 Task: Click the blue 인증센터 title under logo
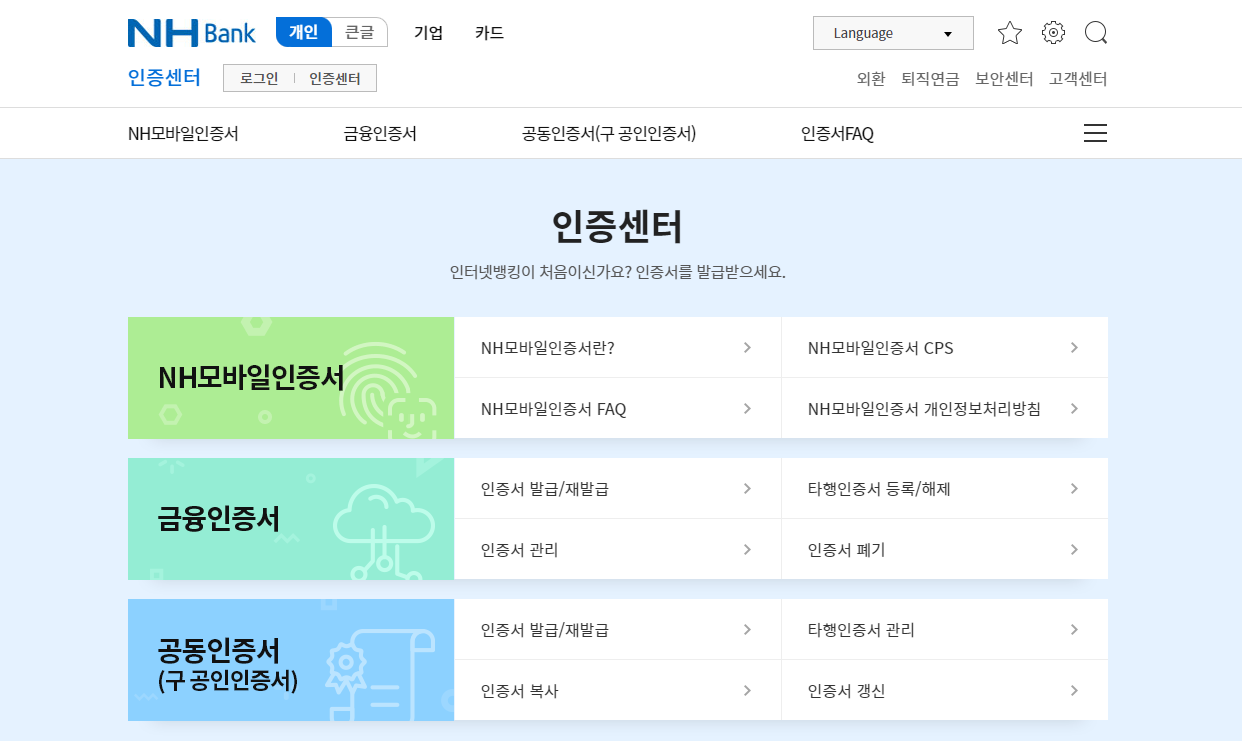tap(164, 78)
